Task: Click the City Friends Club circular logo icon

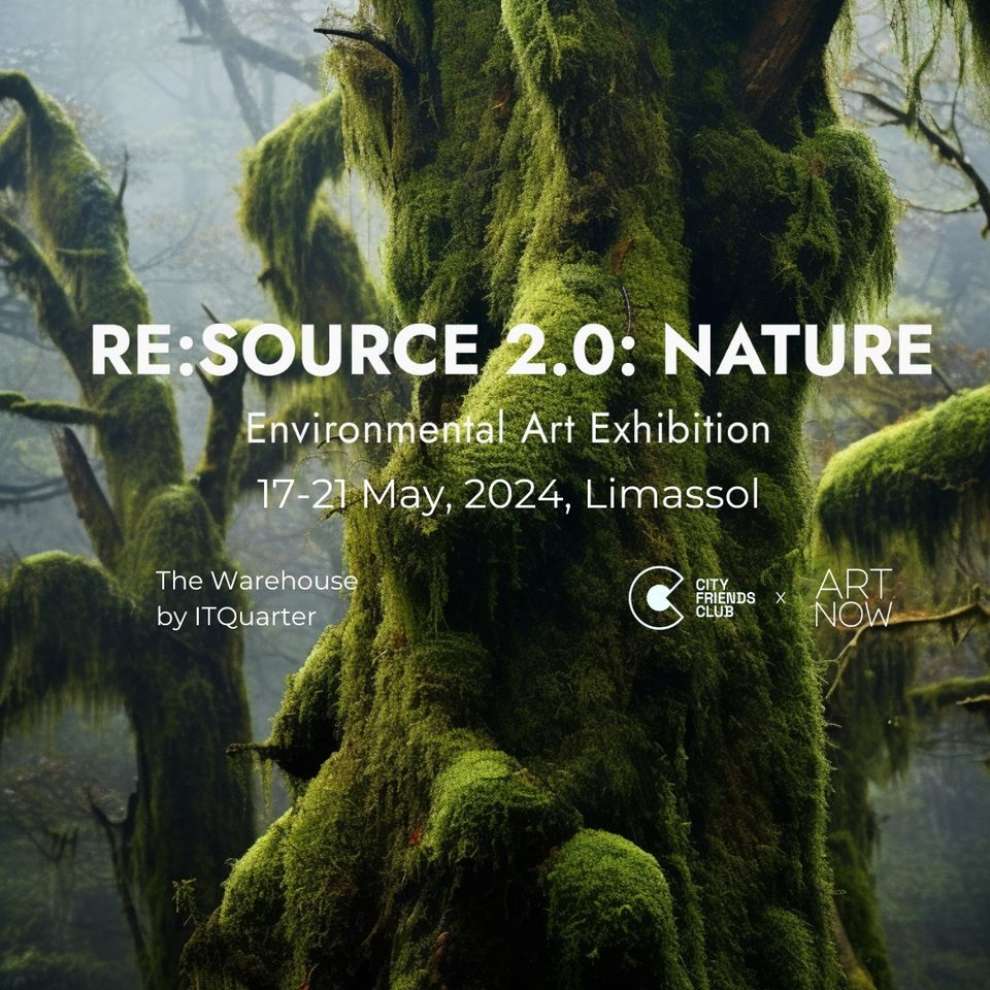Action: point(657,598)
